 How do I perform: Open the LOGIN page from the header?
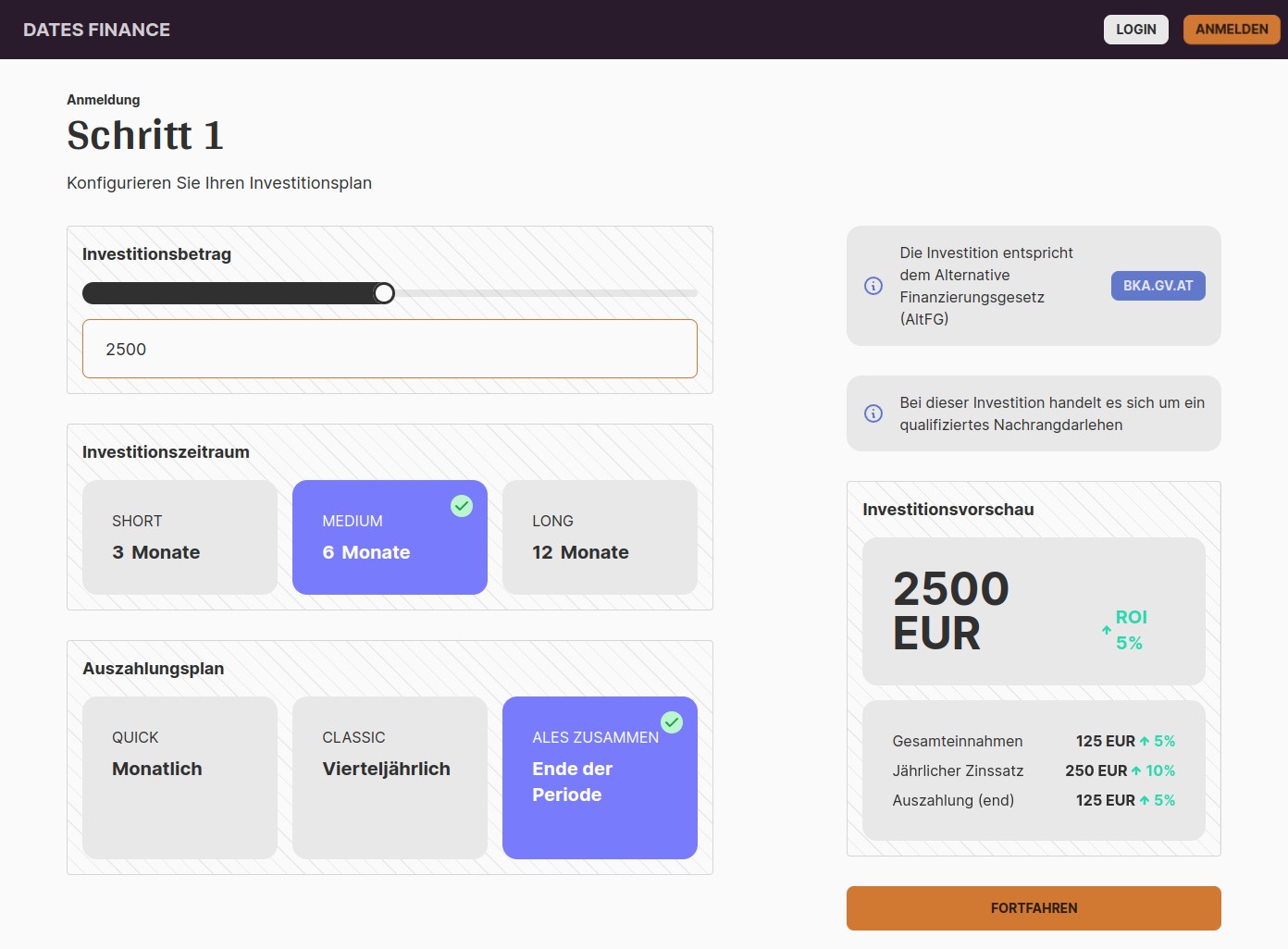tap(1135, 29)
